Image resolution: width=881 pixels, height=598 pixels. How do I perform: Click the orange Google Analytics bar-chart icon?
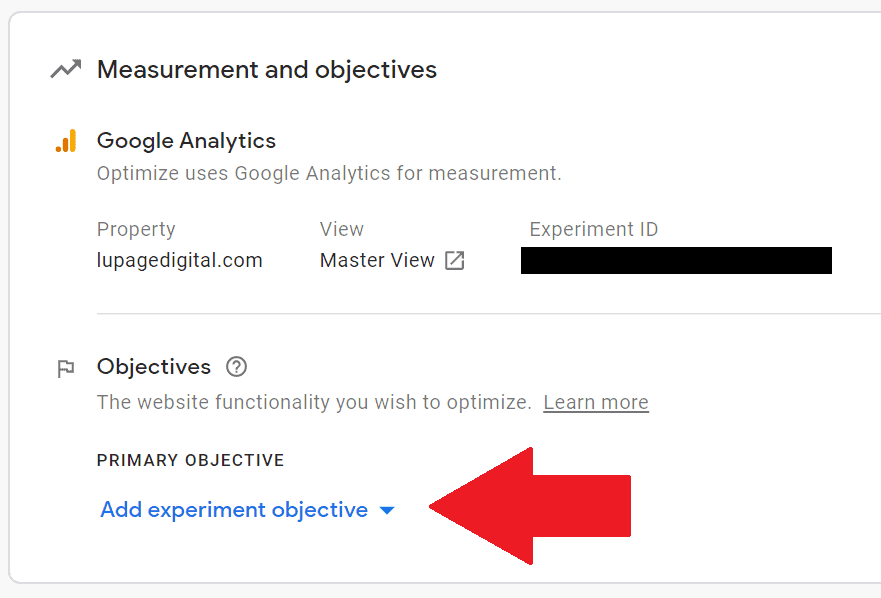tap(66, 141)
